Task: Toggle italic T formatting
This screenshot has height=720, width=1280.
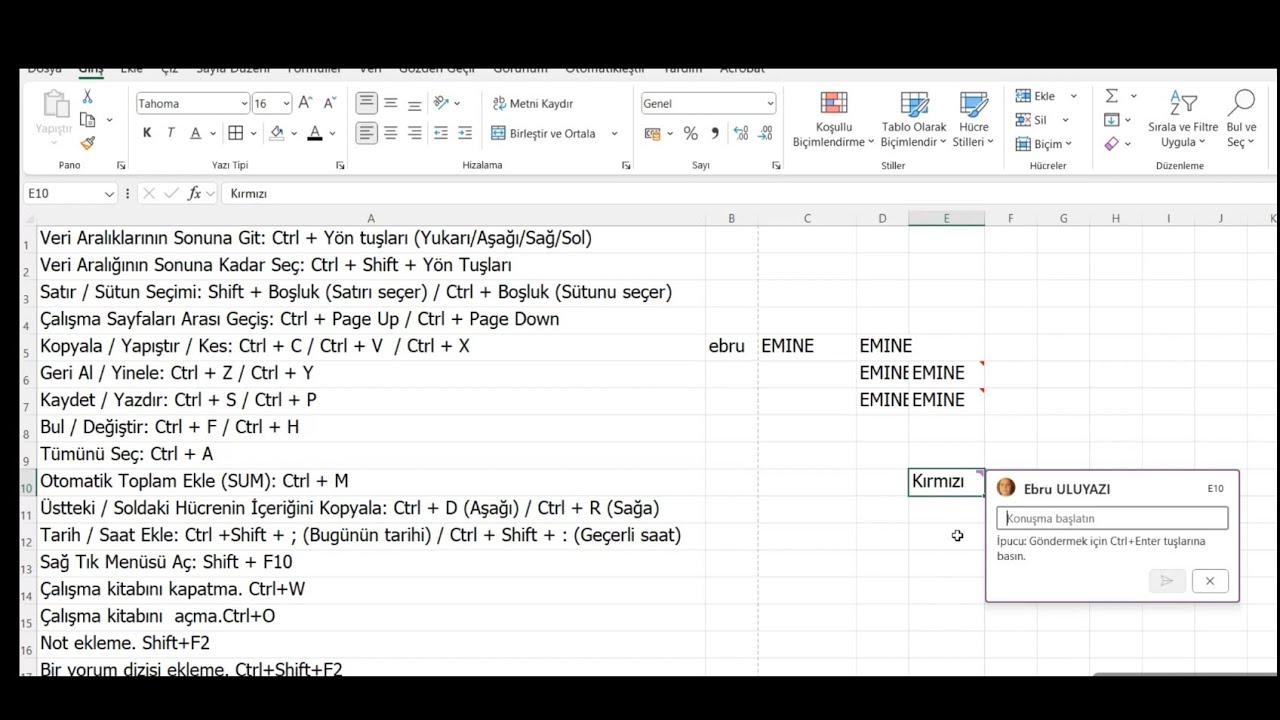Action: 171,133
